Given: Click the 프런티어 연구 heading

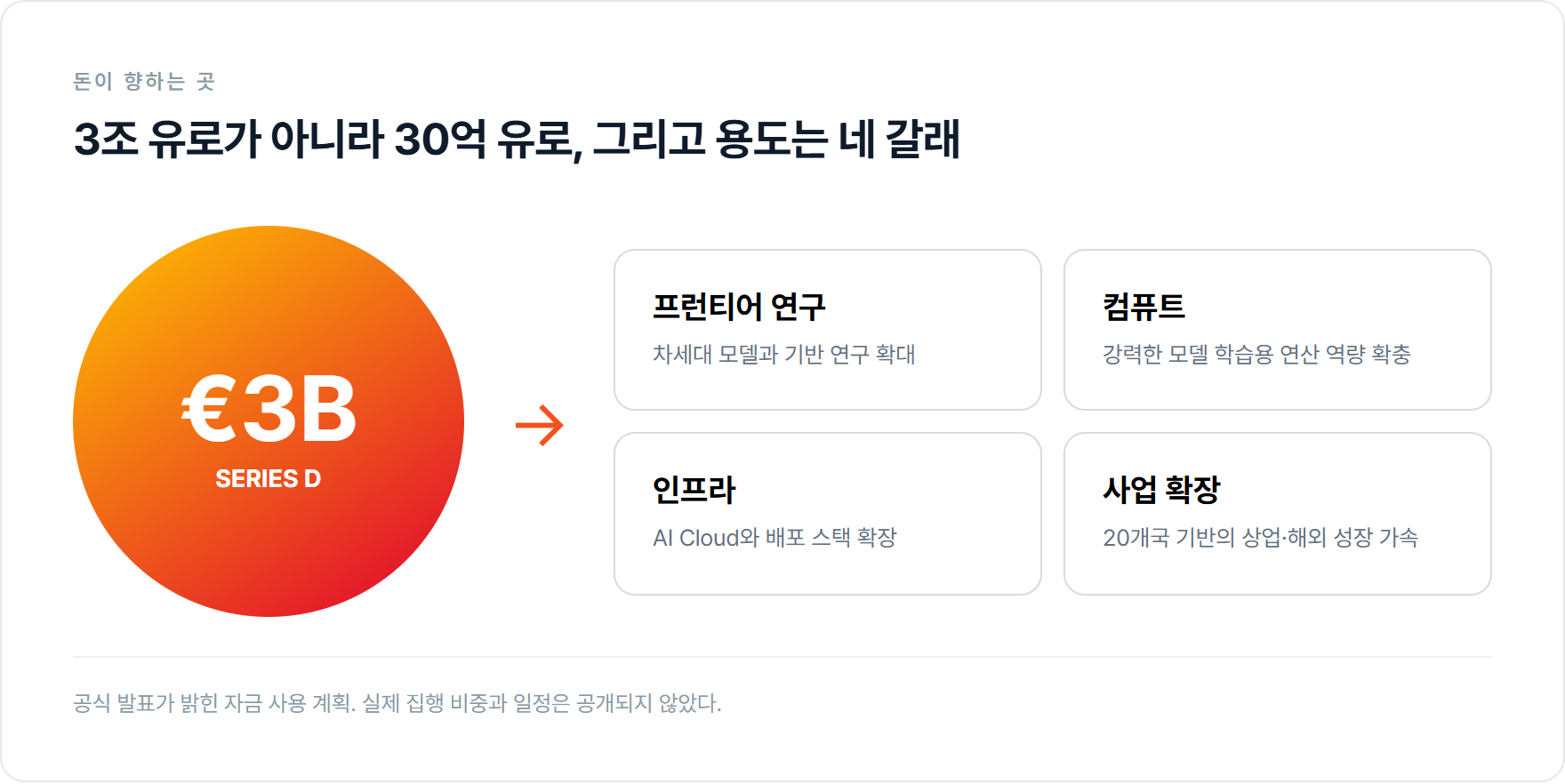Looking at the screenshot, I should (x=739, y=307).
